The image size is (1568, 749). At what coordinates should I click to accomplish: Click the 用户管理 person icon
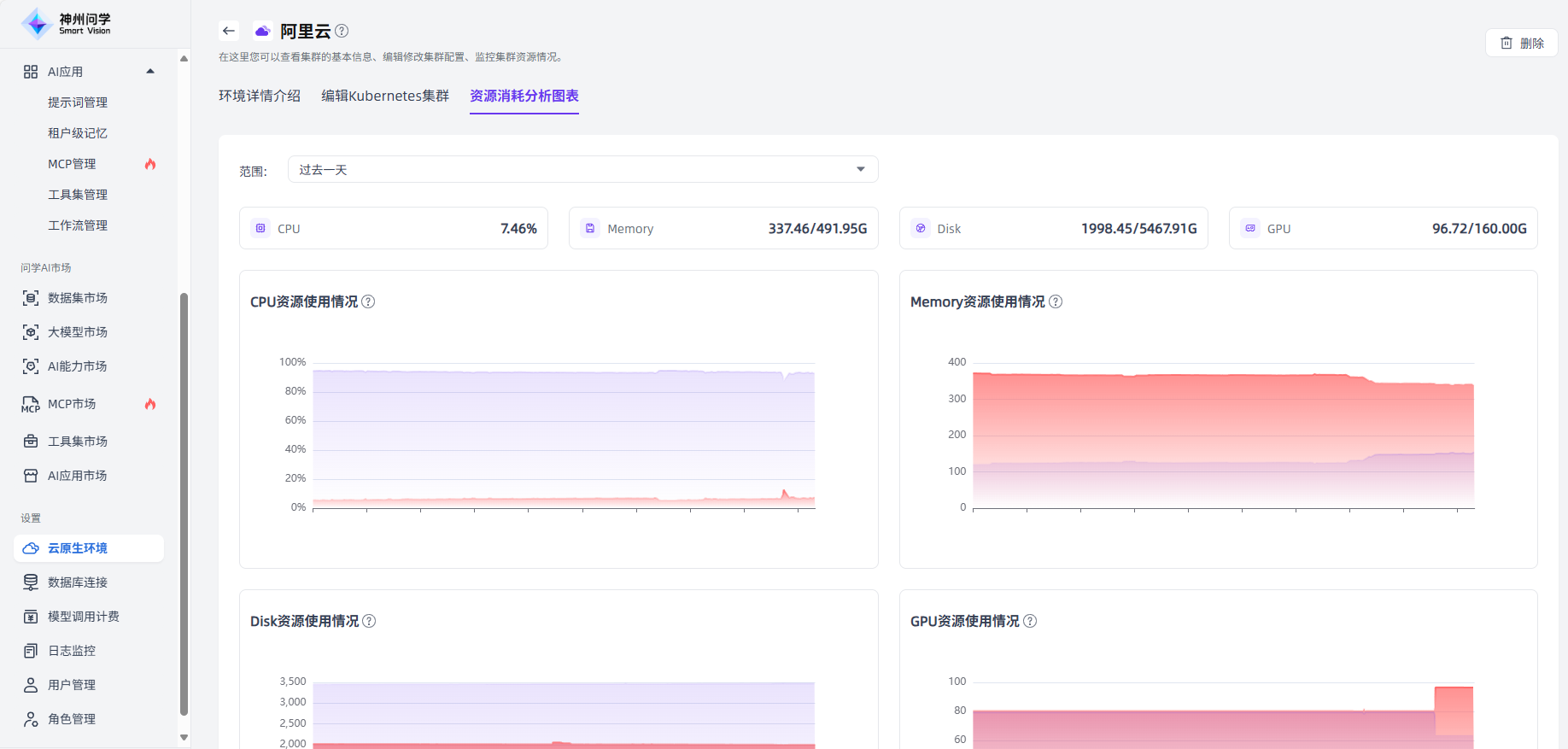31,685
